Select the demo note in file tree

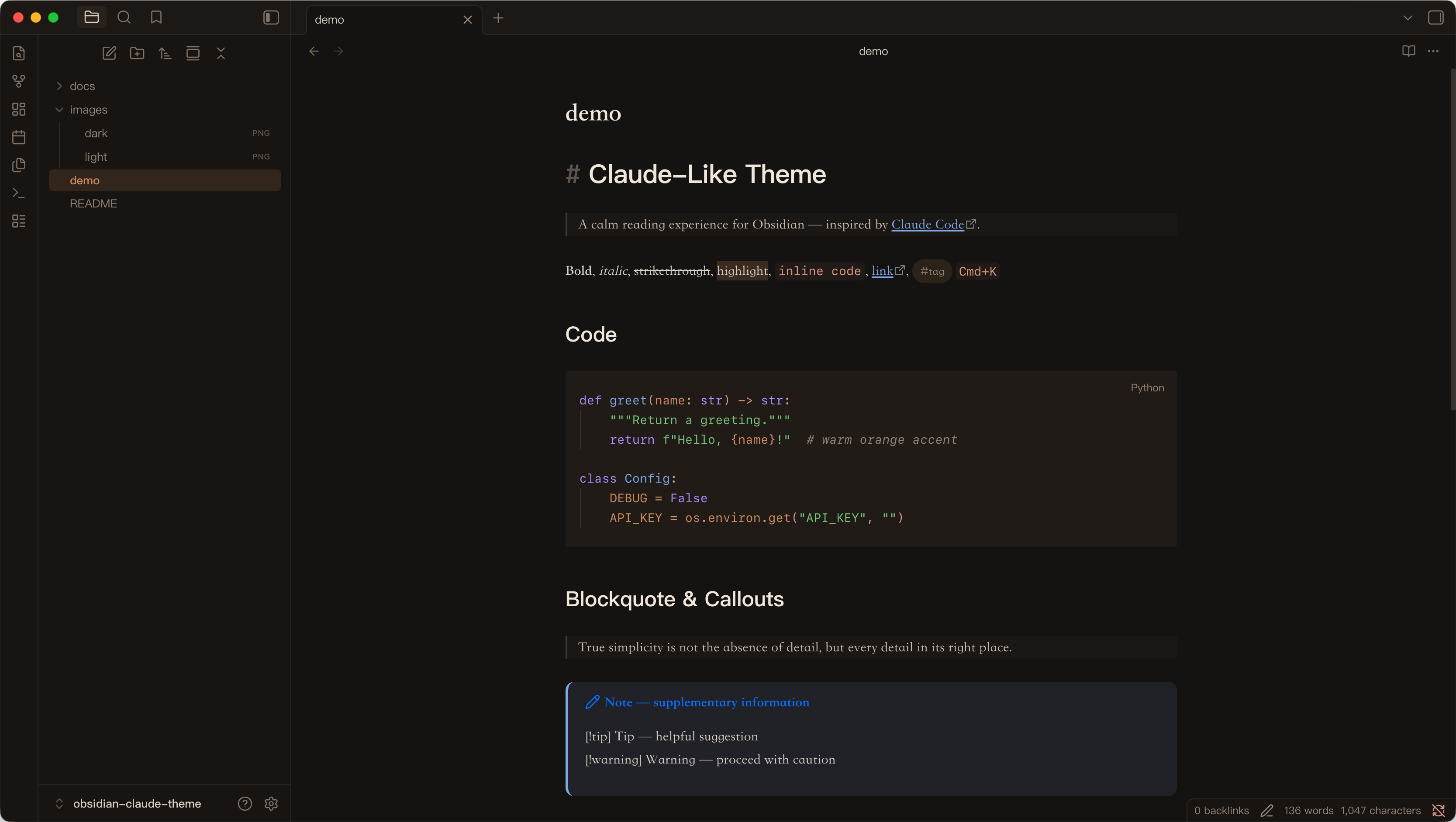(x=165, y=180)
